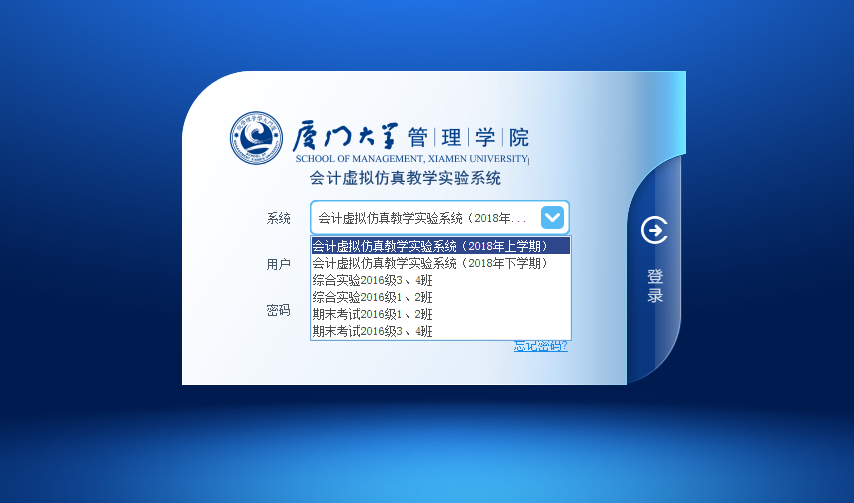Pick 期末考试2016级3、4班 option
This screenshot has width=854, height=503.
click(x=441, y=330)
